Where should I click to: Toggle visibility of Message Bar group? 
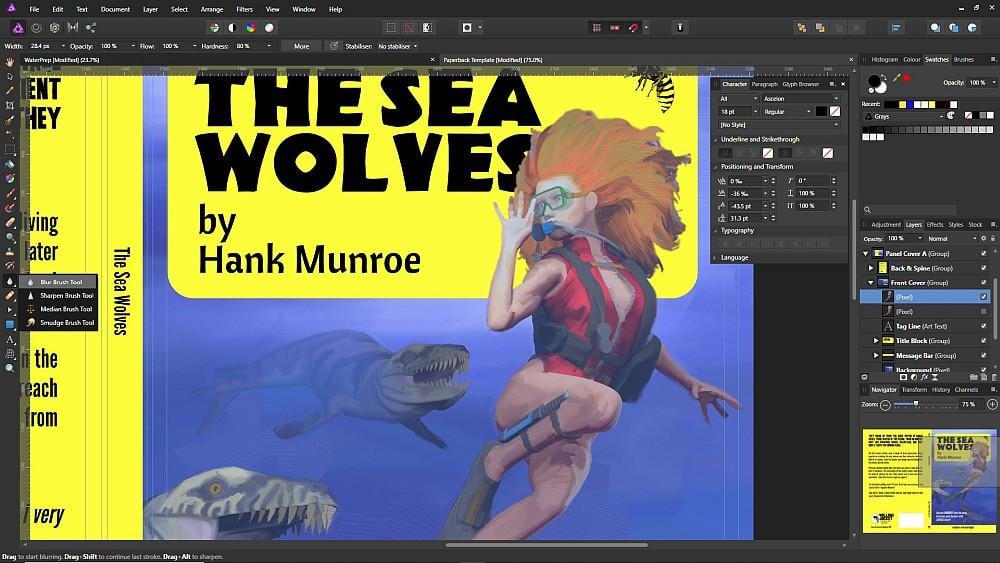[x=983, y=355]
